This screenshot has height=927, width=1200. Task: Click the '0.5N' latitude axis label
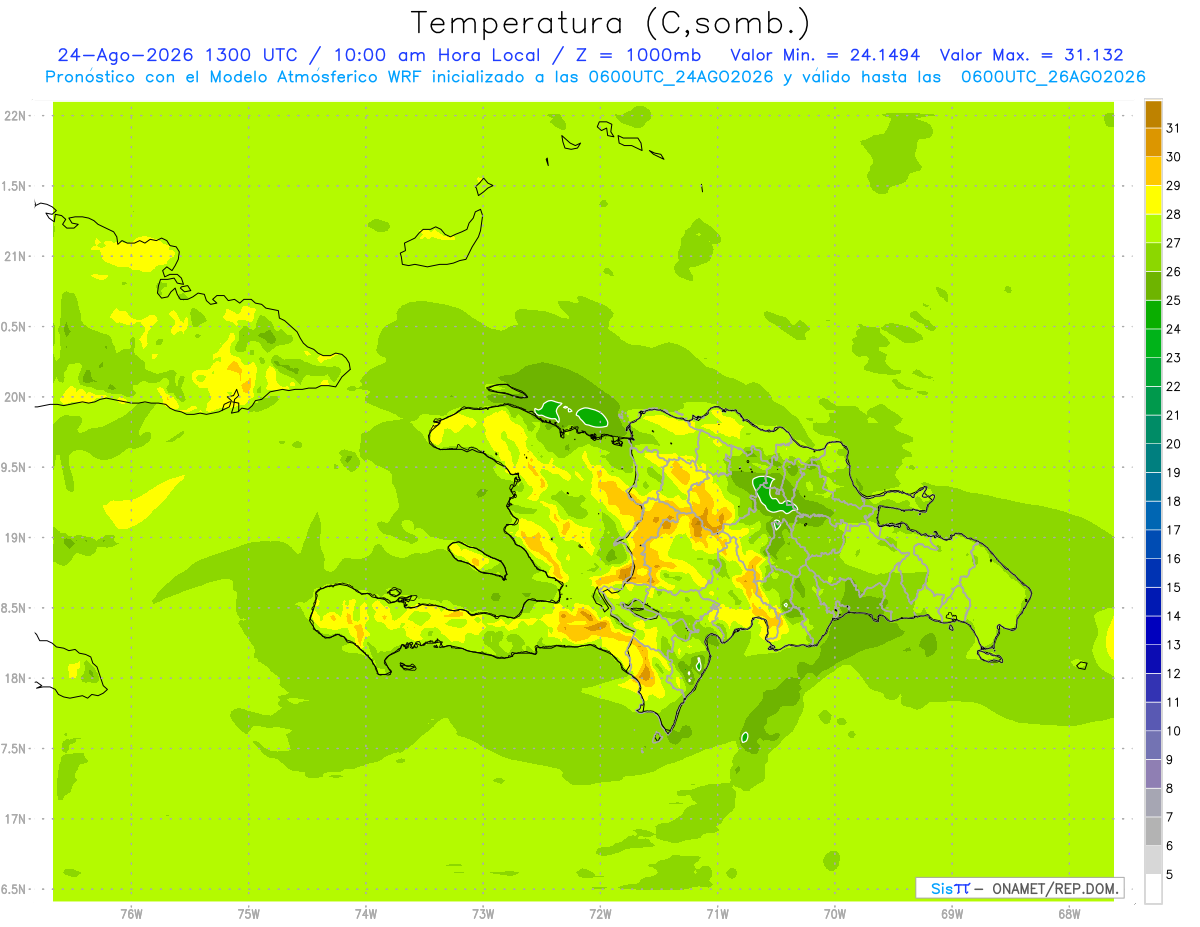coord(15,327)
